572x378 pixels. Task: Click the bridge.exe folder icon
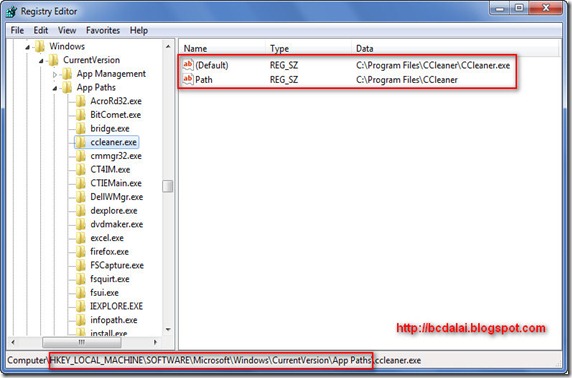pyautogui.click(x=81, y=128)
